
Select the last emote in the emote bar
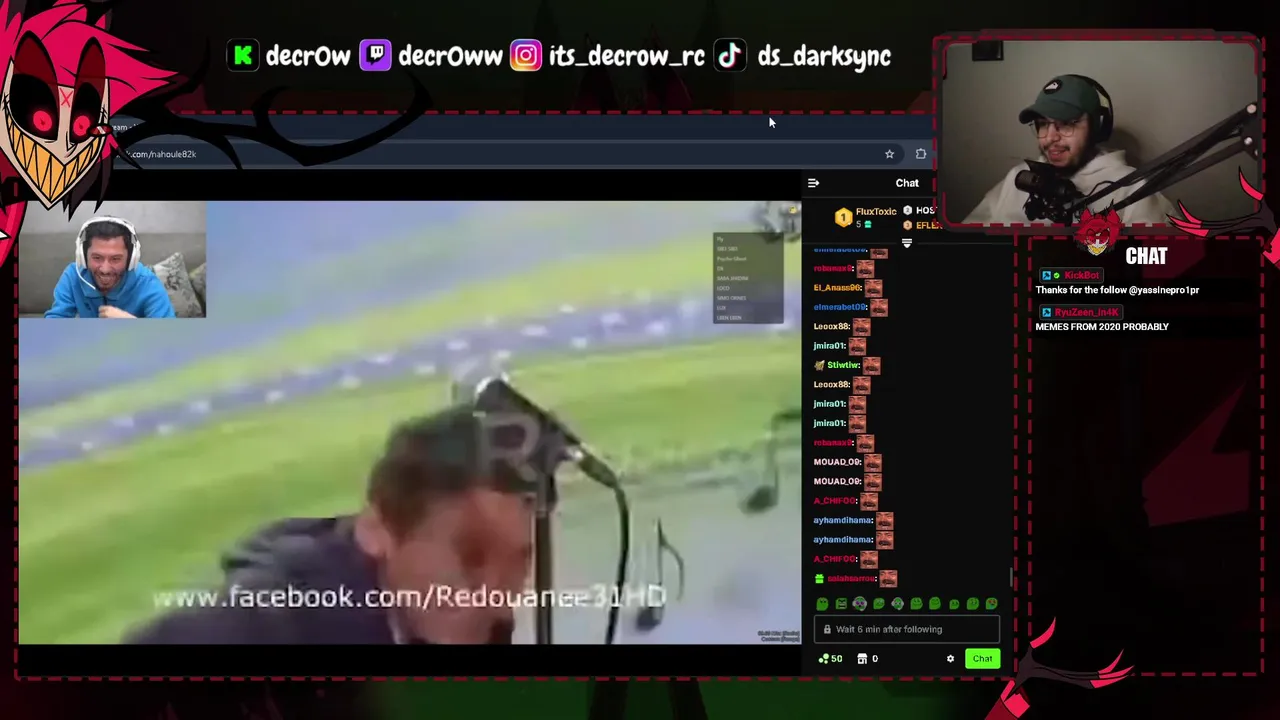coord(991,604)
